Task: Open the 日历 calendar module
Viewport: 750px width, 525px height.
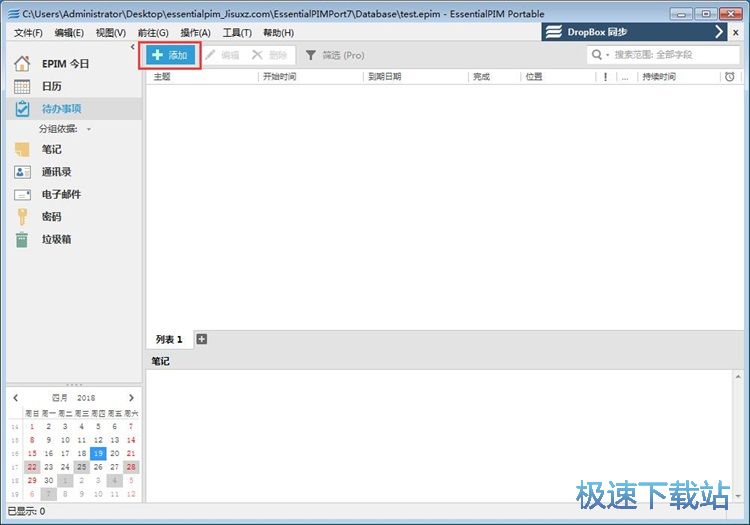Action: click(51, 86)
